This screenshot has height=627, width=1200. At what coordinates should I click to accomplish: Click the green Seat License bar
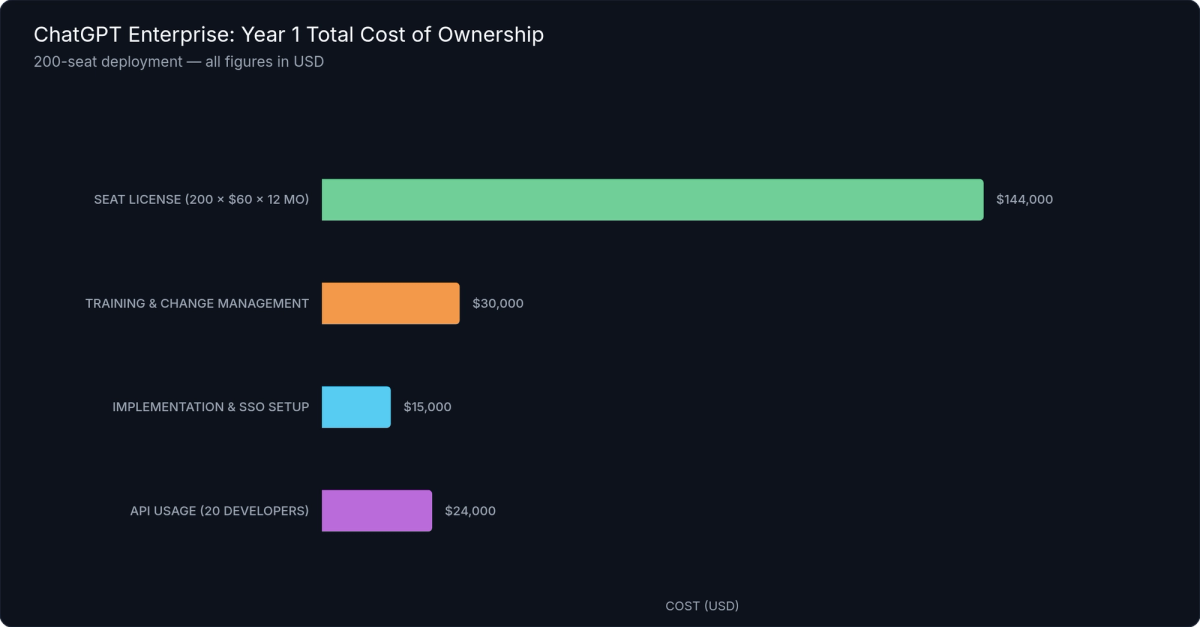point(650,199)
